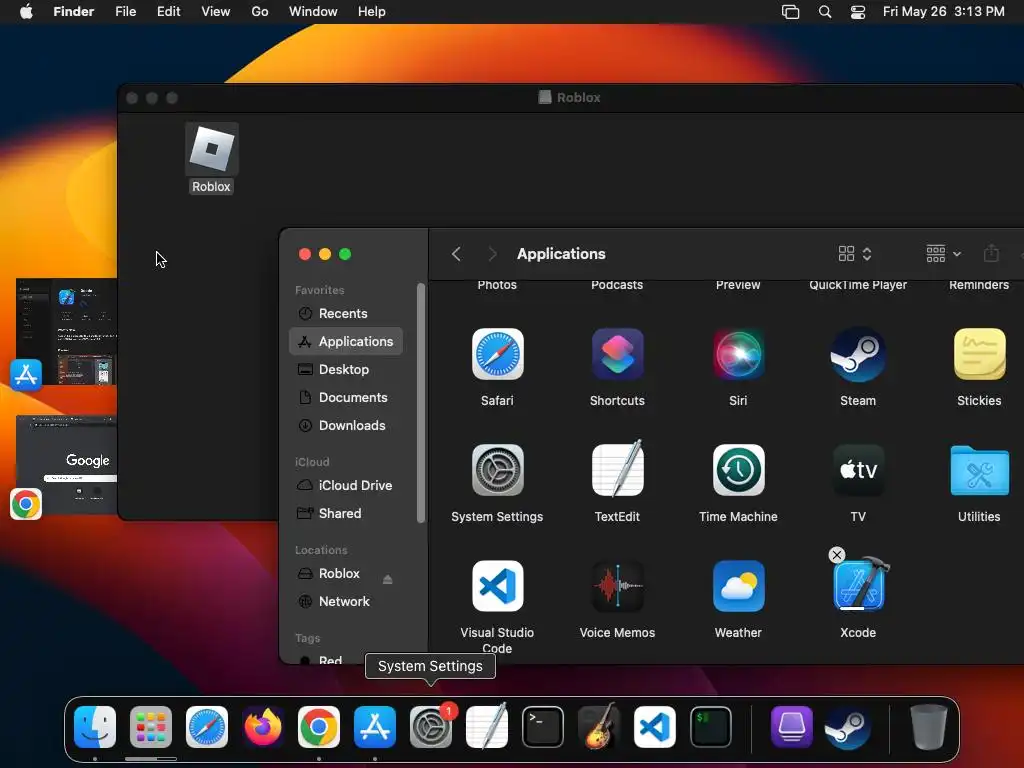The width and height of the screenshot is (1024, 768).
Task: Switch to the App Store Stage Manager thumbnail
Action: point(66,332)
